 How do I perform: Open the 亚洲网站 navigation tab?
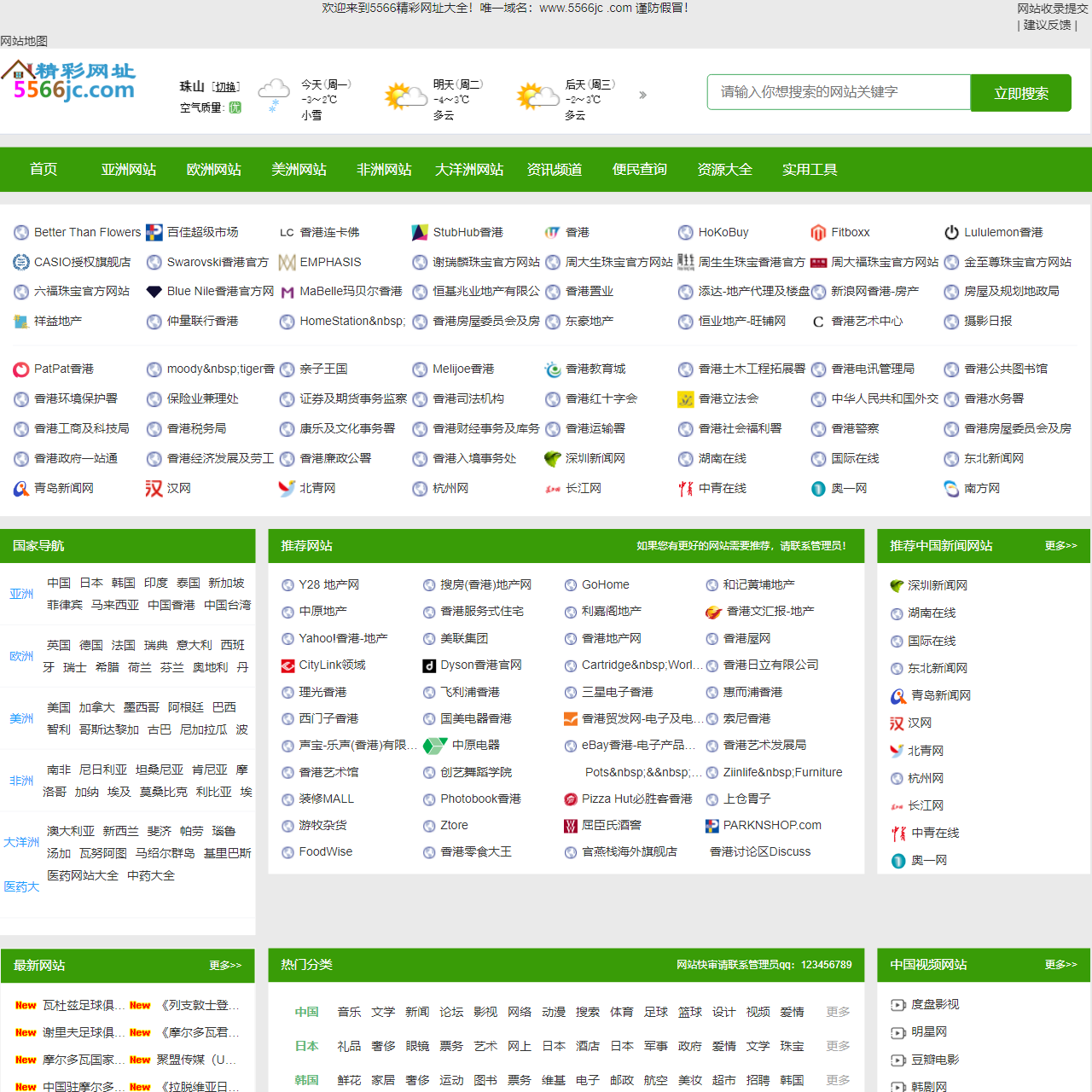pyautogui.click(x=129, y=170)
